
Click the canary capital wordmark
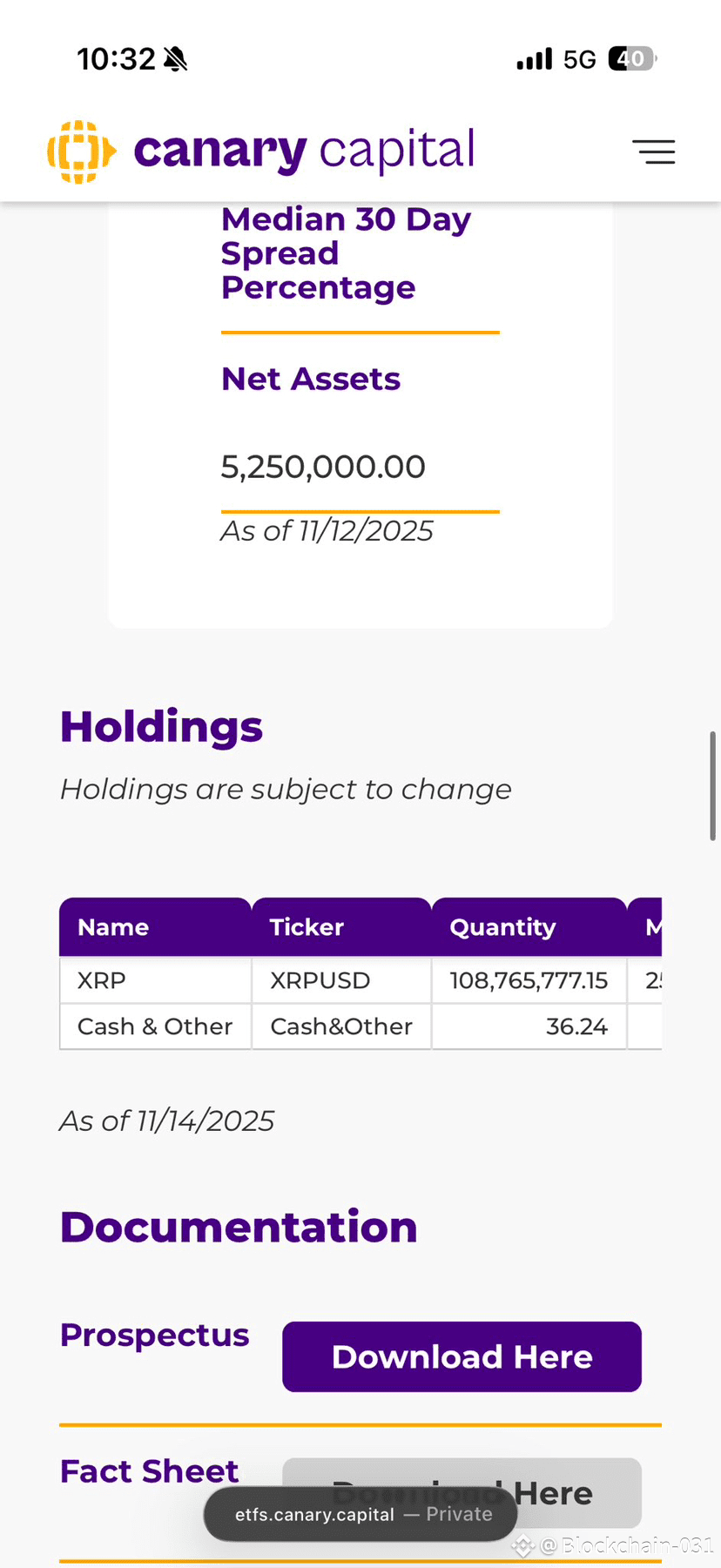[x=303, y=150]
